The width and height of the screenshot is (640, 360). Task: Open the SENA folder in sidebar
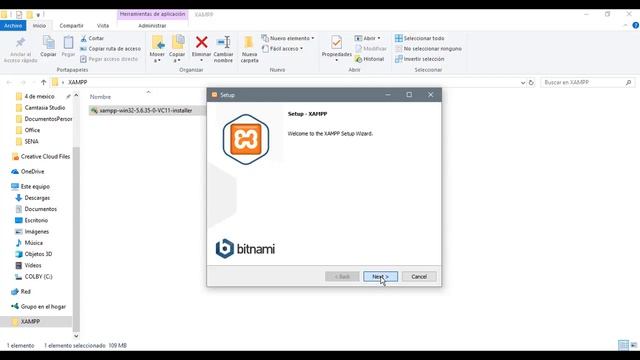(31, 141)
